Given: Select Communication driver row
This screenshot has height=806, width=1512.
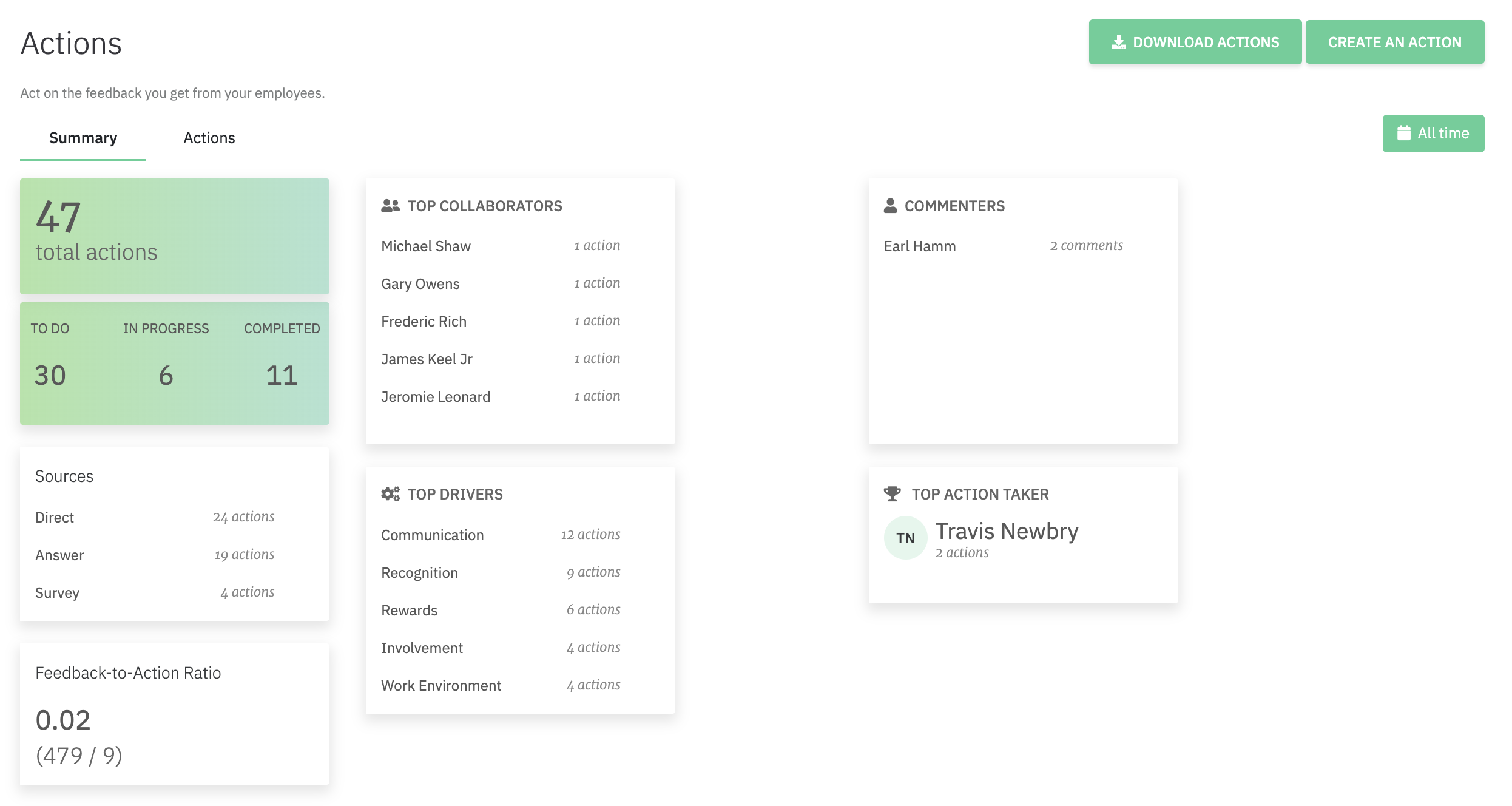Looking at the screenshot, I should pyautogui.click(x=432, y=535).
